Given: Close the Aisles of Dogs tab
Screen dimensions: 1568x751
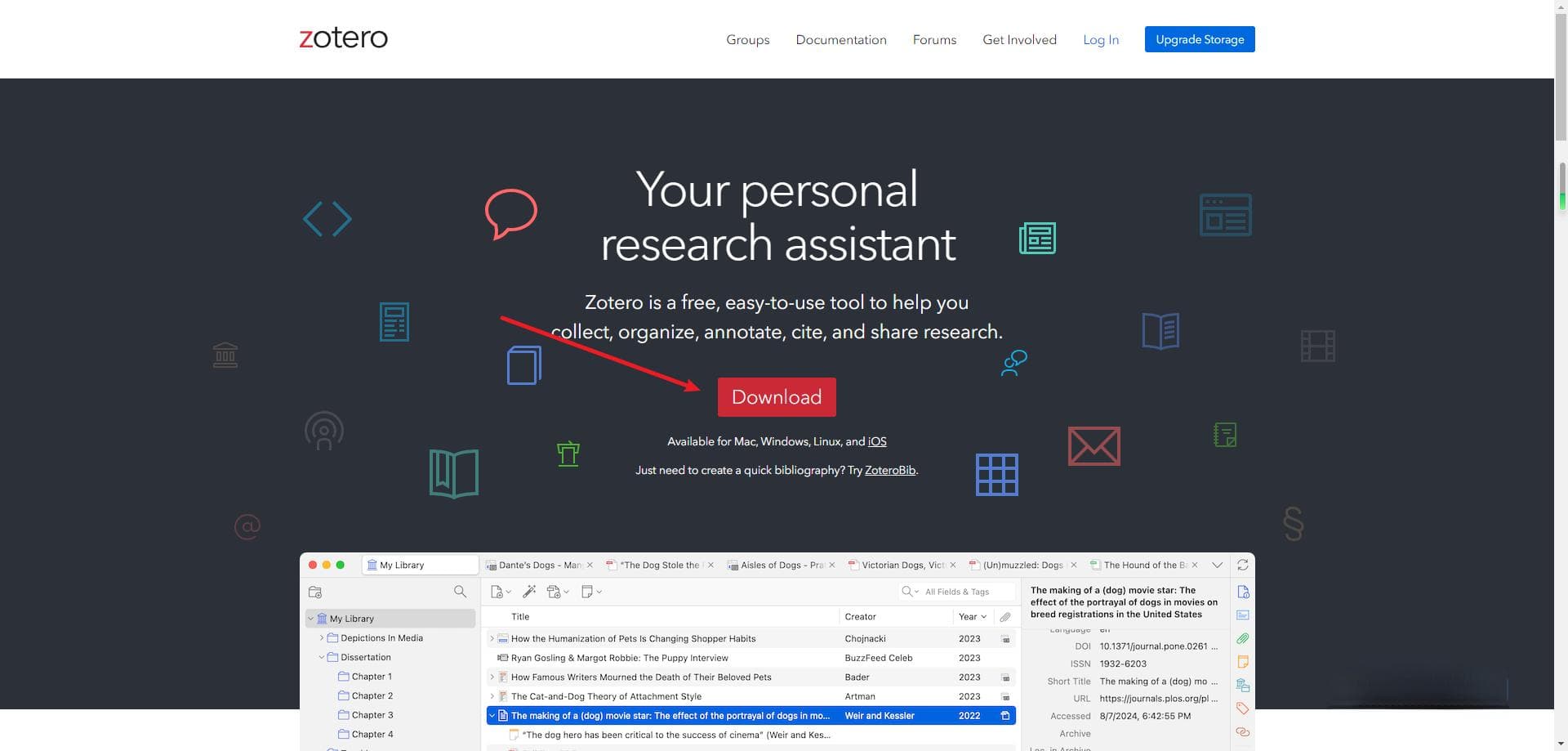Looking at the screenshot, I should pyautogui.click(x=832, y=565).
